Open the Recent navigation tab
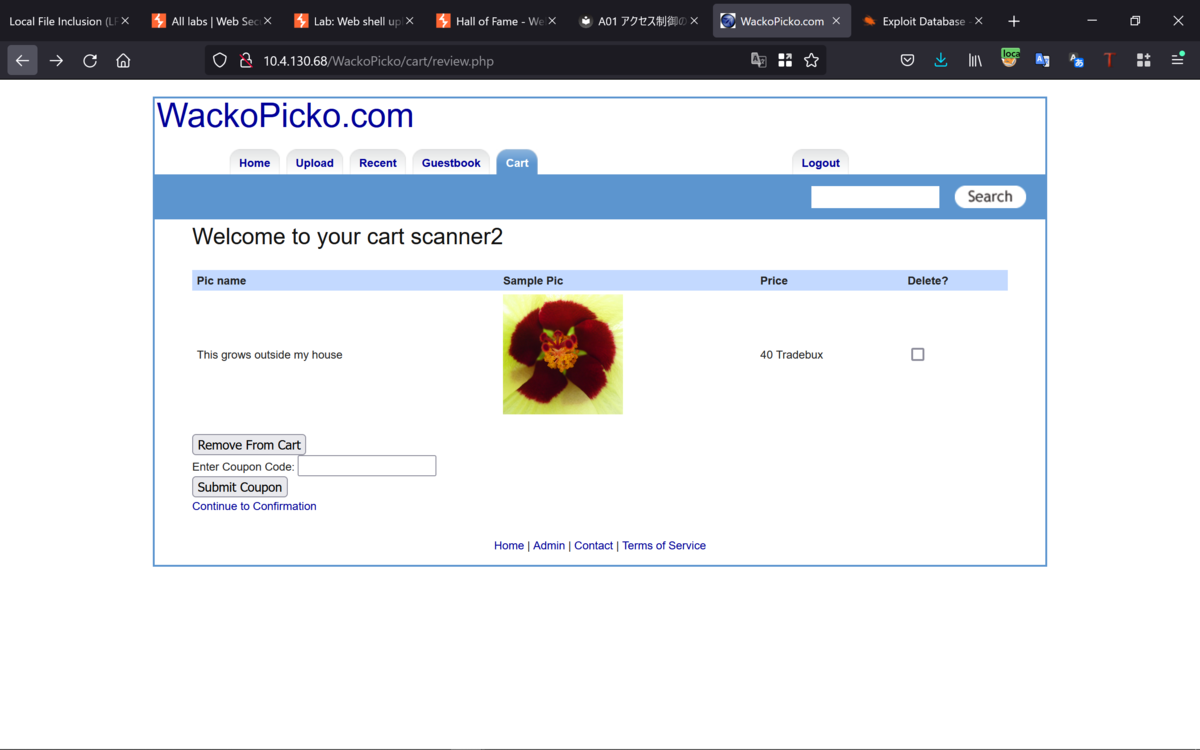 pos(378,163)
